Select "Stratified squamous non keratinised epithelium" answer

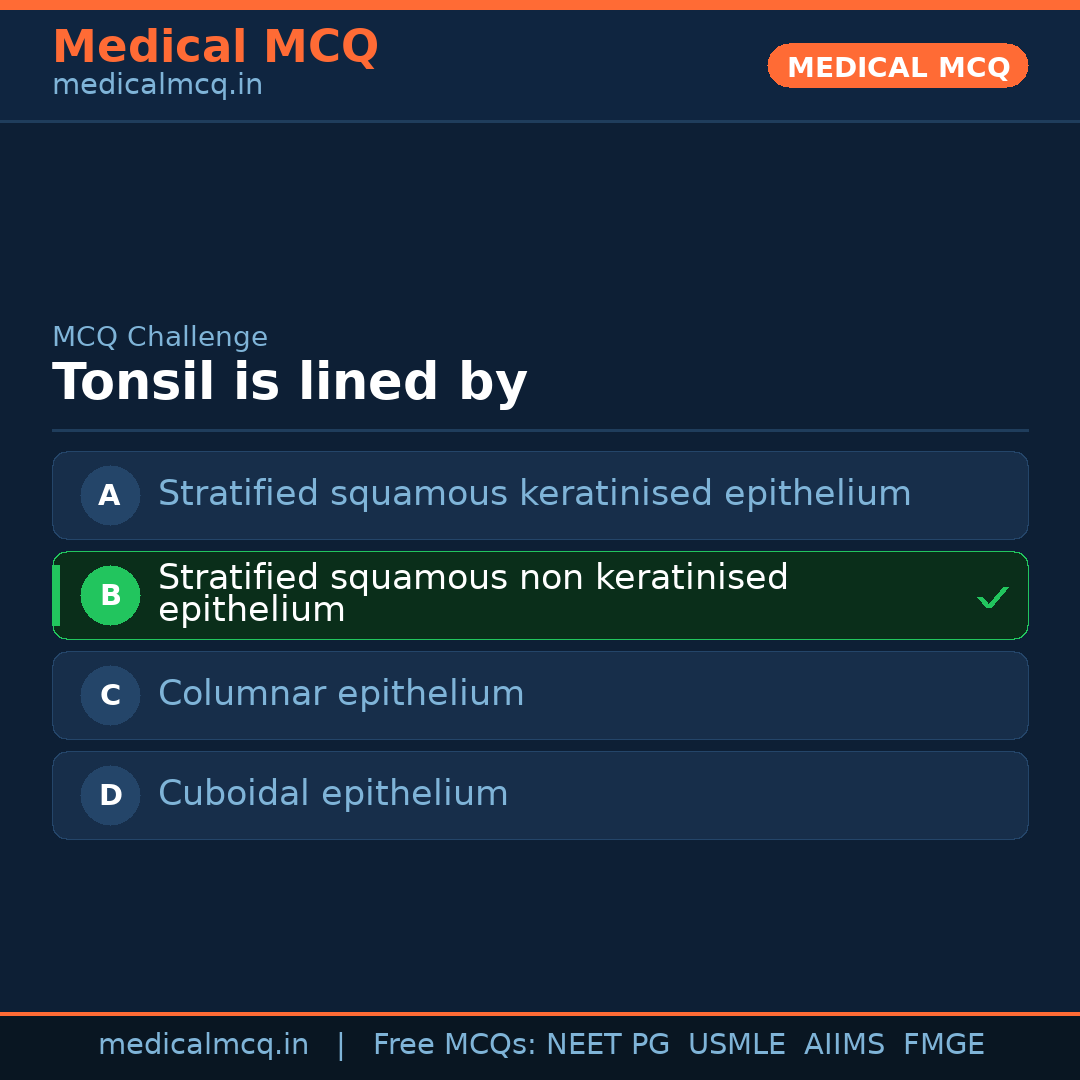pos(473,594)
